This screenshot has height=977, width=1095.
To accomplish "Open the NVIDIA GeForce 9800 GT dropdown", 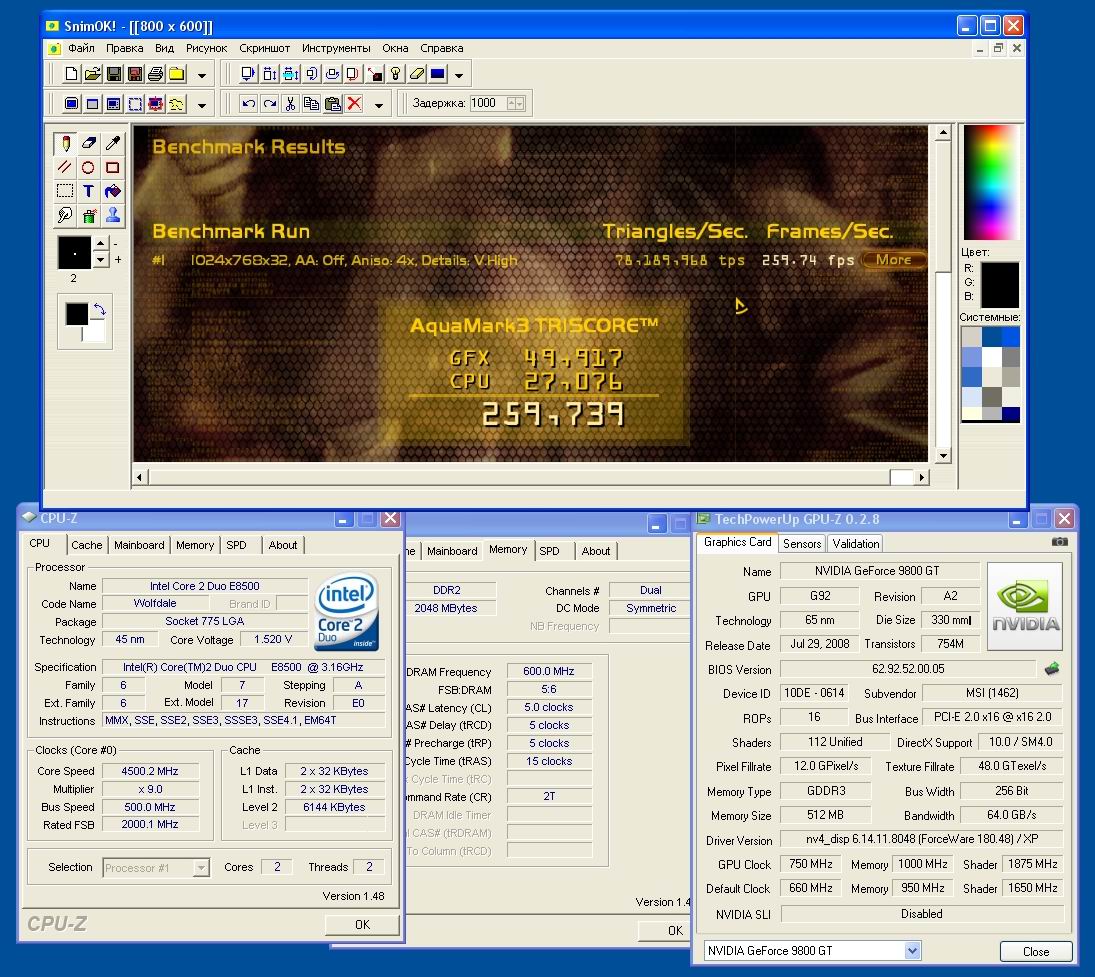I will pyautogui.click(x=912, y=950).
